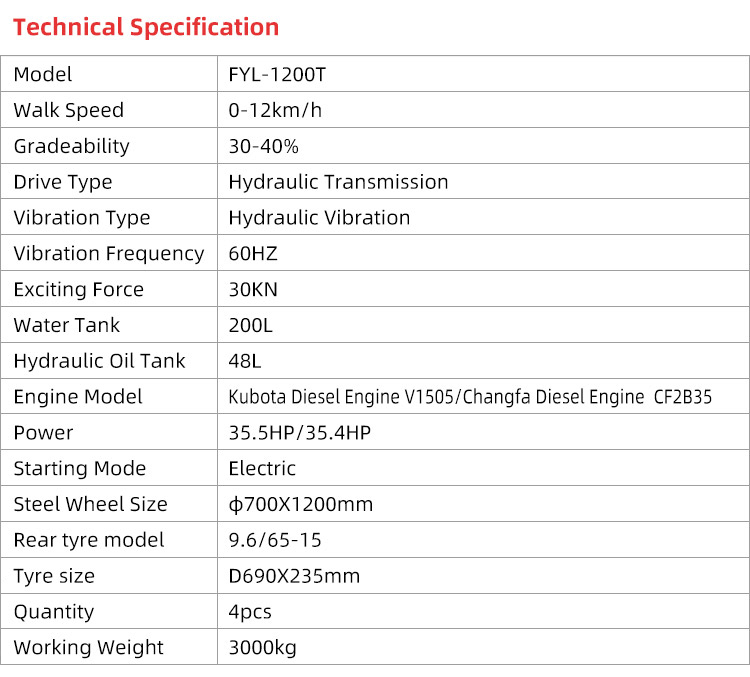The height and width of the screenshot is (677, 750).
Task: Select the Hydraulic Oil Tank label
Action: pyautogui.click(x=100, y=361)
